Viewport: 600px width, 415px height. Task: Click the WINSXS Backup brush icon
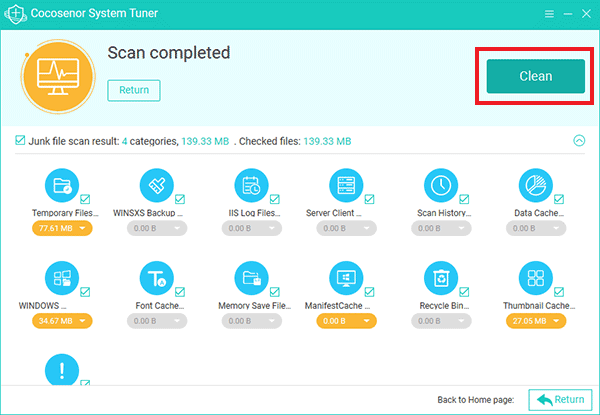(157, 186)
